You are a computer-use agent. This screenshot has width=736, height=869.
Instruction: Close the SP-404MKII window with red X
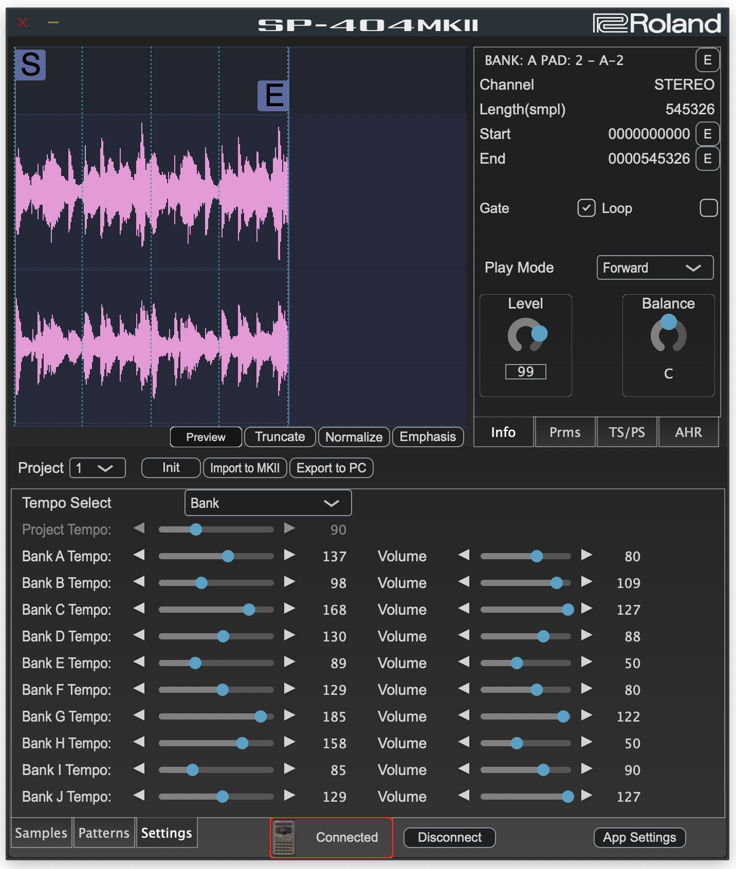(23, 23)
